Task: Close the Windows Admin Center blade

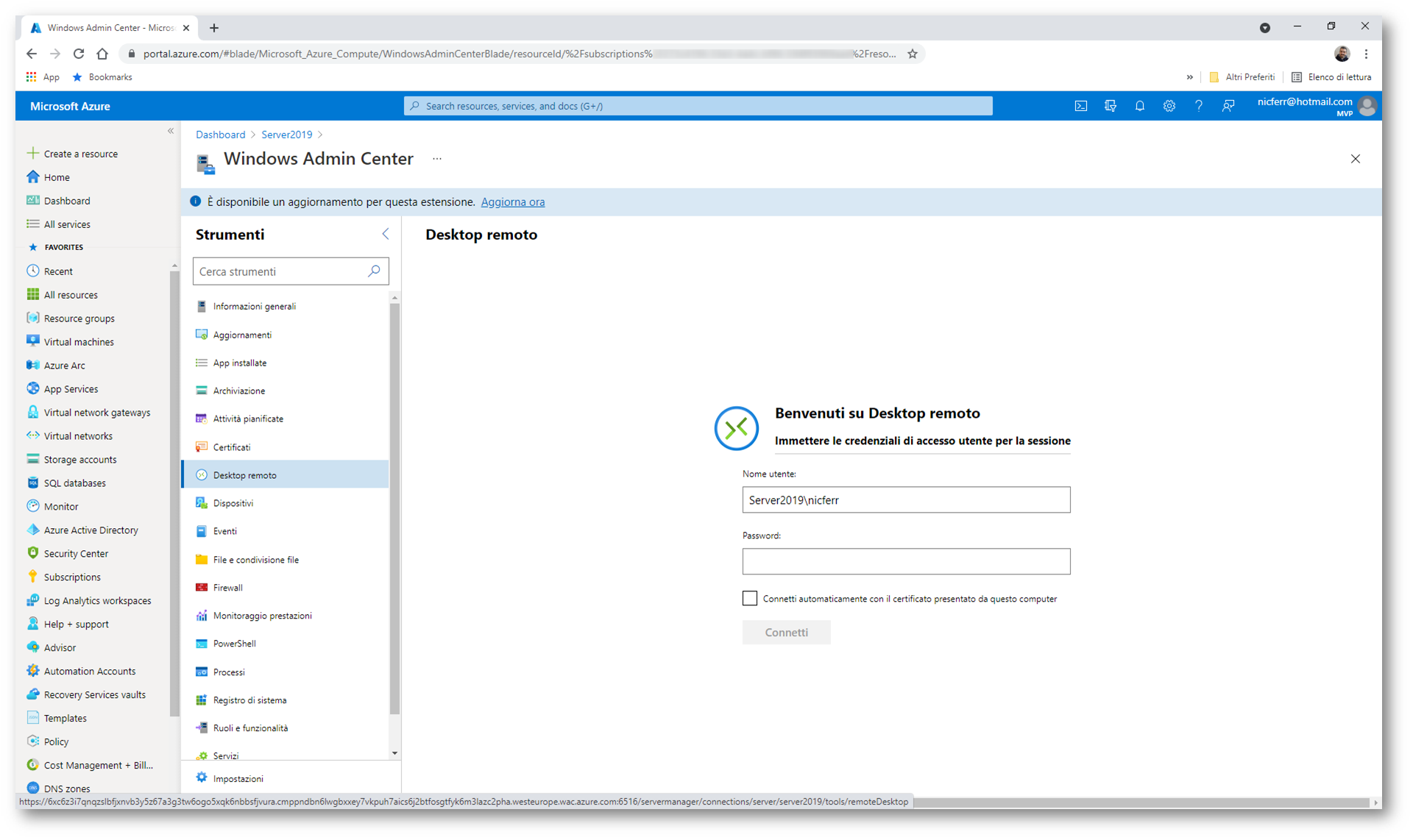Action: (x=1356, y=159)
